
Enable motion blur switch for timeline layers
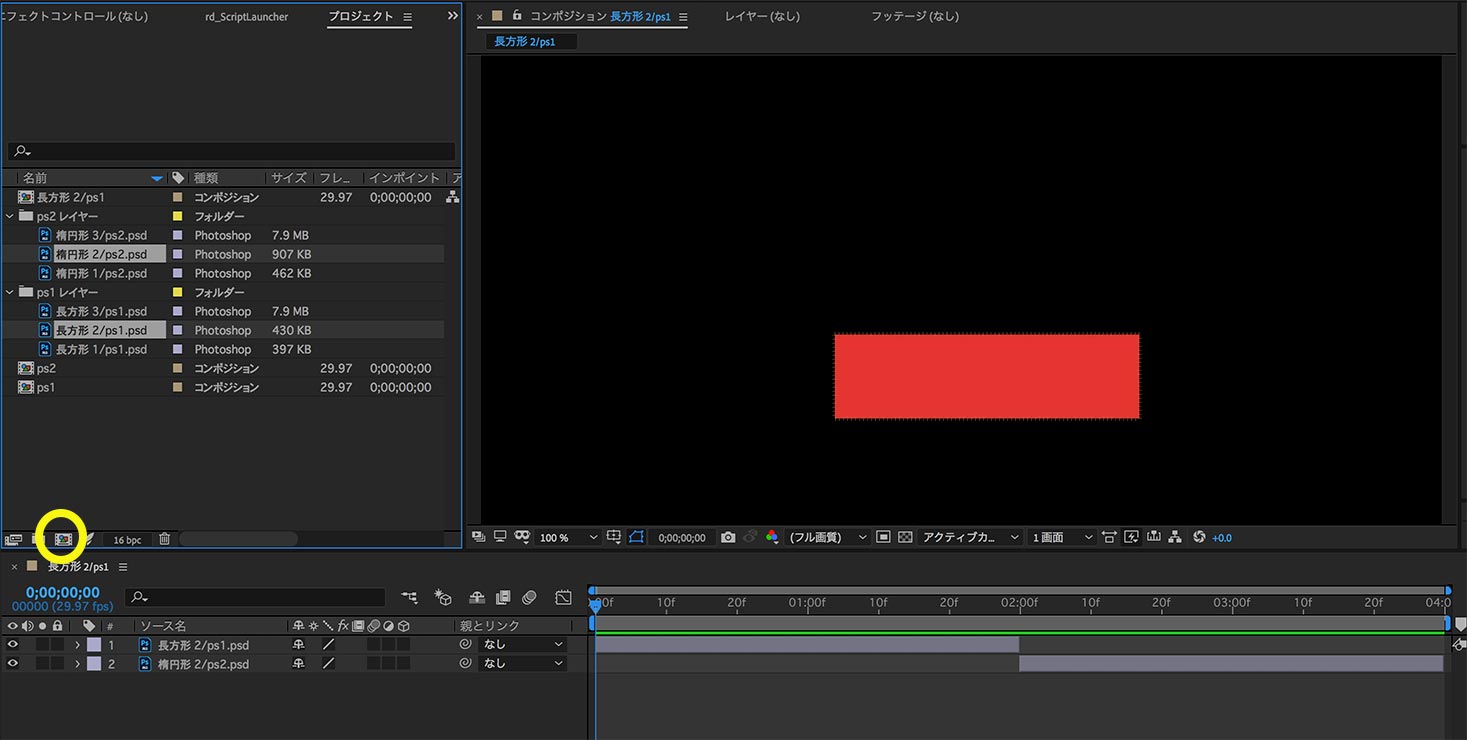point(529,597)
